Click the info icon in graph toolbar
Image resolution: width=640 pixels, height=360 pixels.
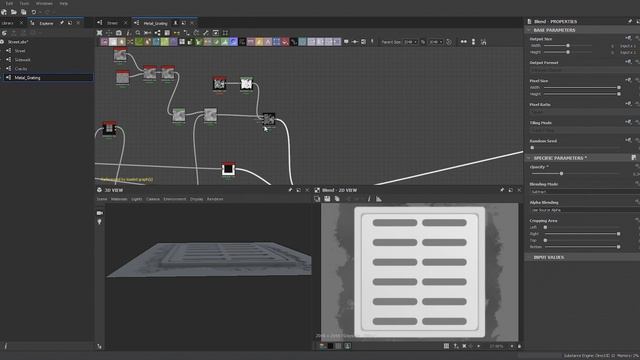click(129, 33)
